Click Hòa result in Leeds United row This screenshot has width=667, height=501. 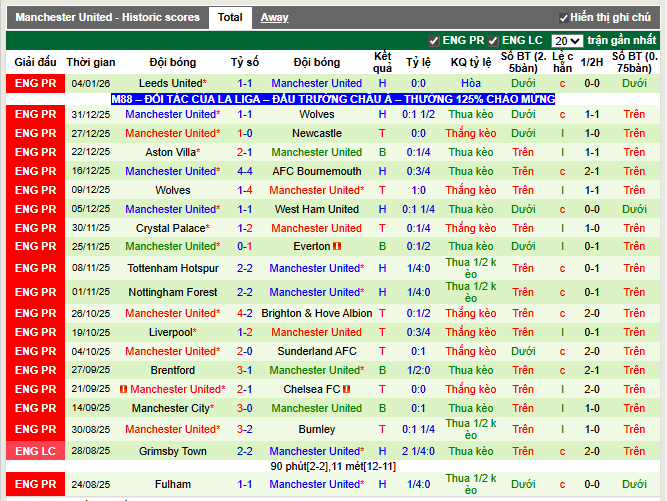tap(471, 83)
